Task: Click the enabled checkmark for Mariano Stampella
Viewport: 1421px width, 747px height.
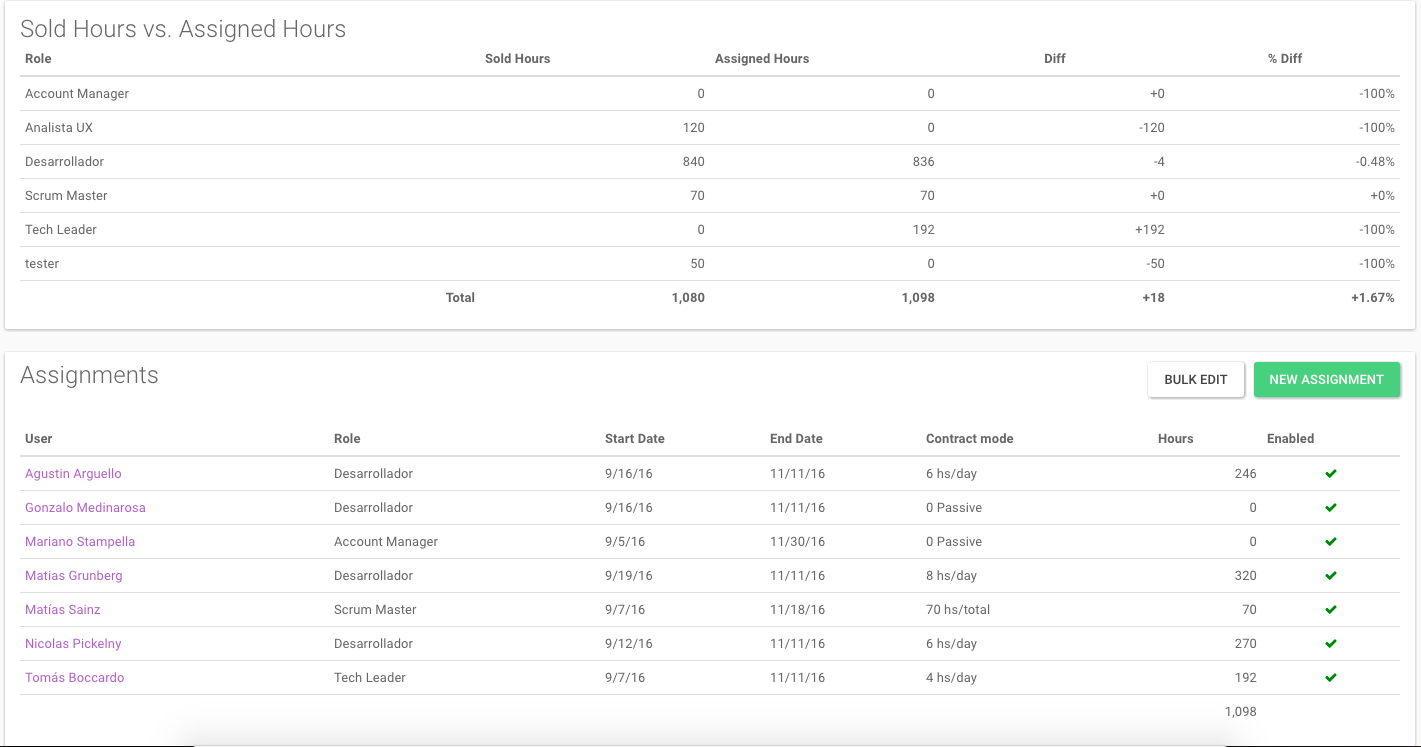Action: point(1330,542)
